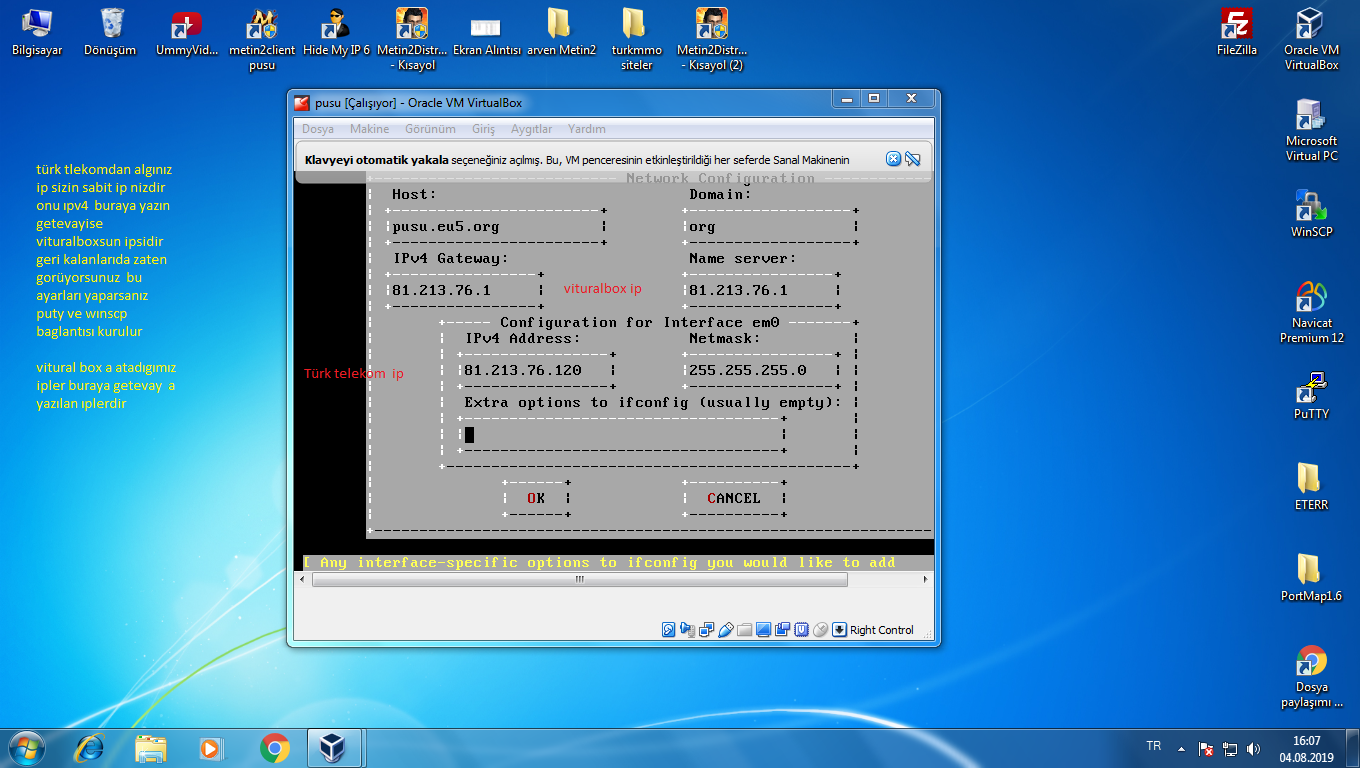Click the display monitor icon in VirtualBox status bar
The image size is (1360, 768).
click(763, 629)
